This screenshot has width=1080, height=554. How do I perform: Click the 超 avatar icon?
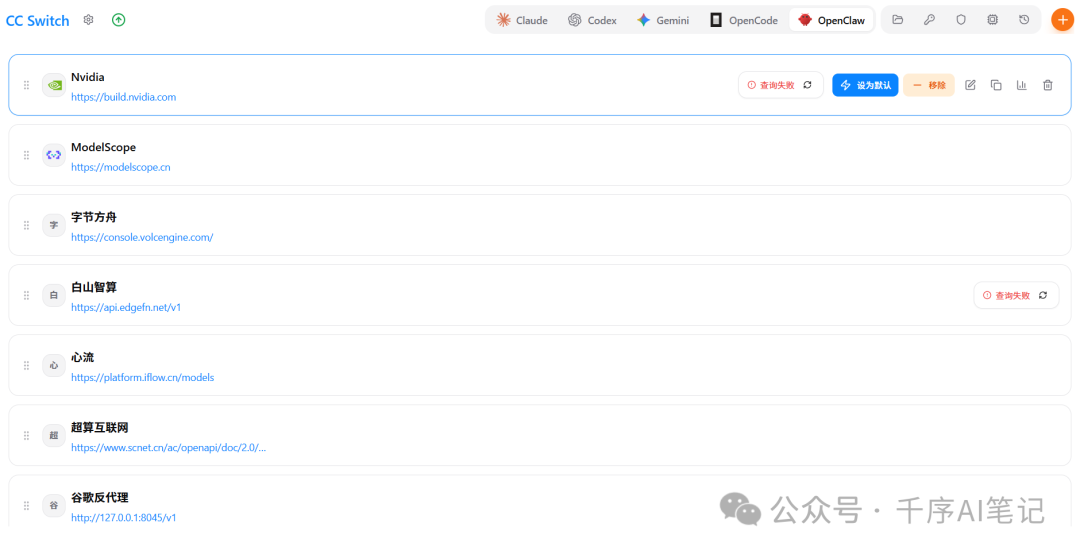pos(54,435)
